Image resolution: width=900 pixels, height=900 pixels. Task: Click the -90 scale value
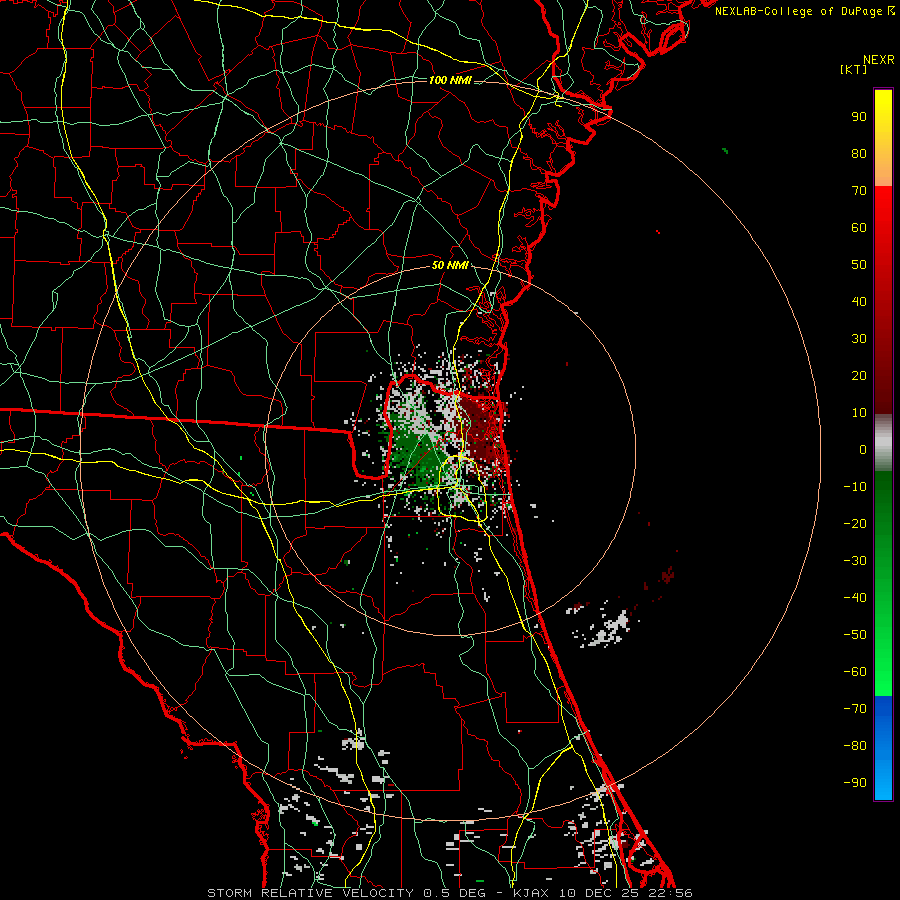855,783
